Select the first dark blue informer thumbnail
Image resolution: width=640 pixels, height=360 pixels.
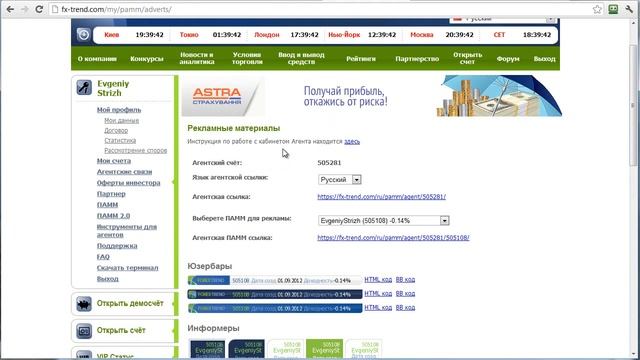pos(208,349)
